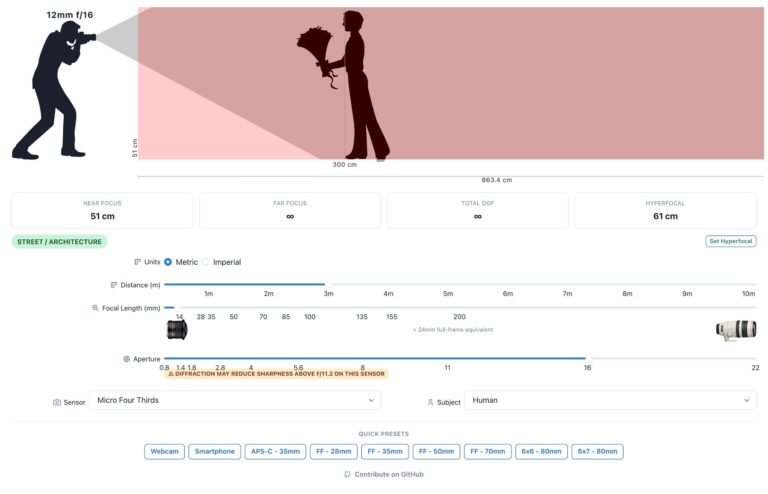768x494 pixels.
Task: Click the Units icon beside Metric
Action: point(138,262)
